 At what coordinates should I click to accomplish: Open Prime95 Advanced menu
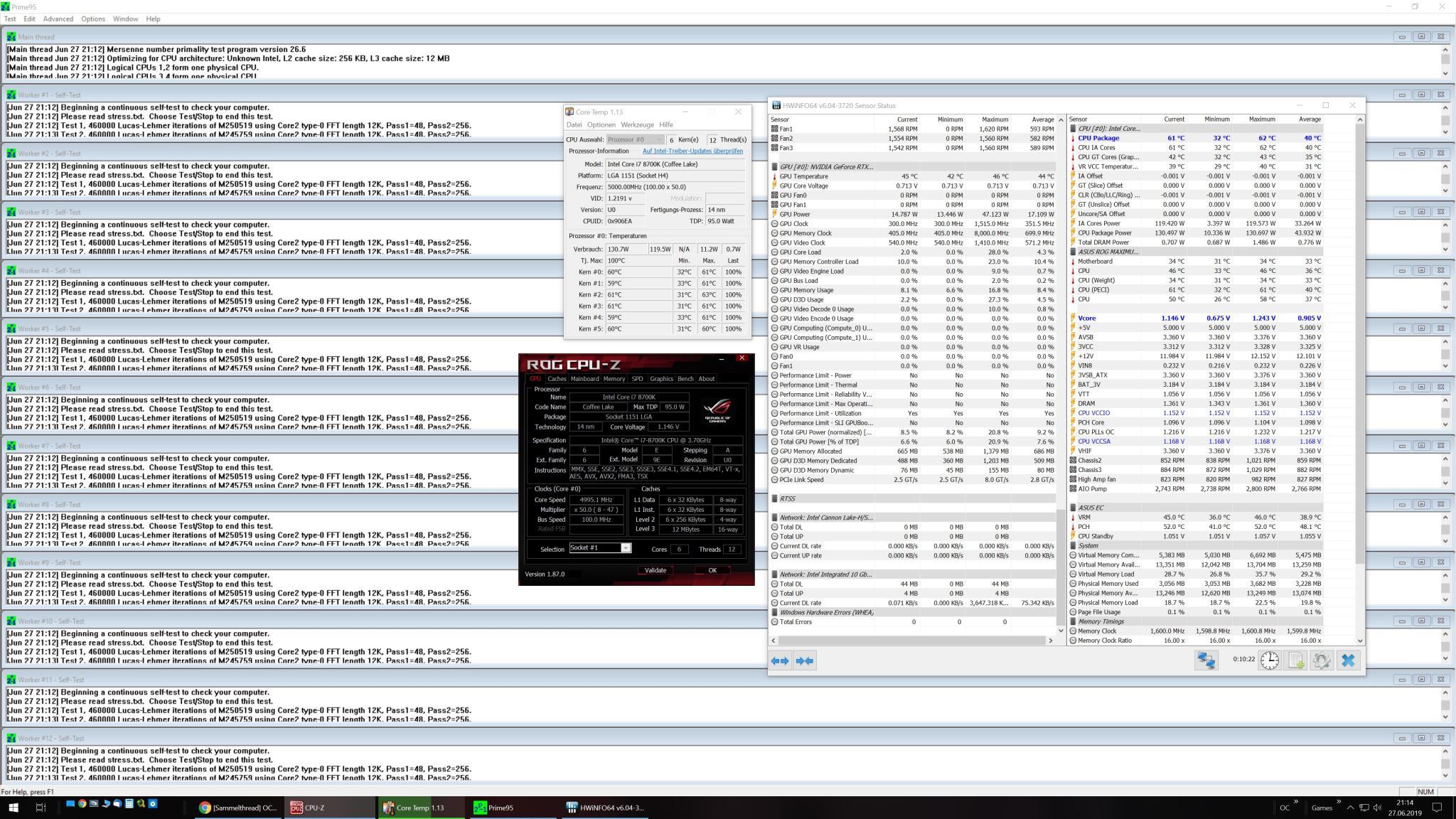58,18
